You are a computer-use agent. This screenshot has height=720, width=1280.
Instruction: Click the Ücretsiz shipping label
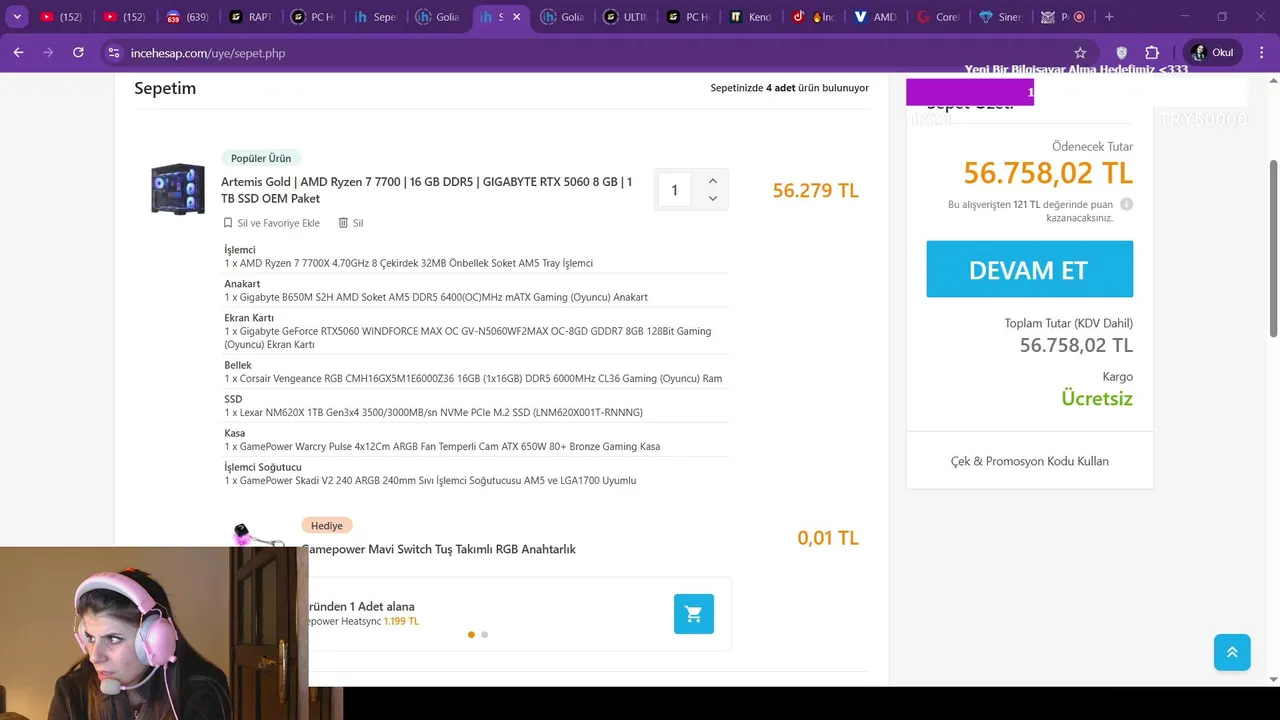(1097, 398)
